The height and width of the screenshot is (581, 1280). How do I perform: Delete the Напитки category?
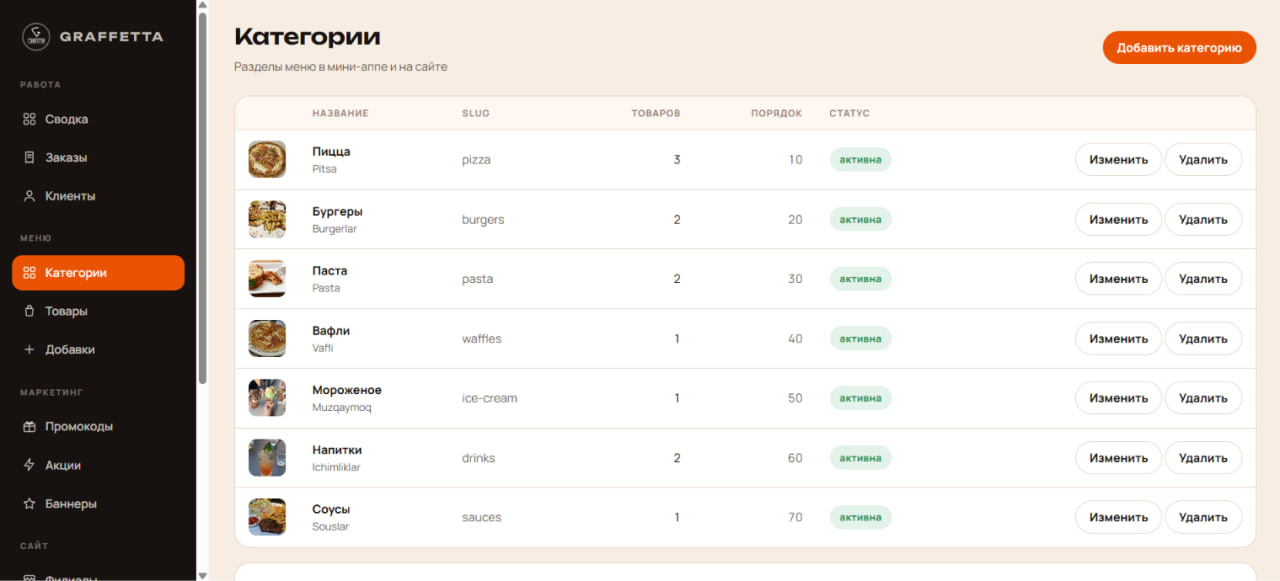click(1203, 458)
